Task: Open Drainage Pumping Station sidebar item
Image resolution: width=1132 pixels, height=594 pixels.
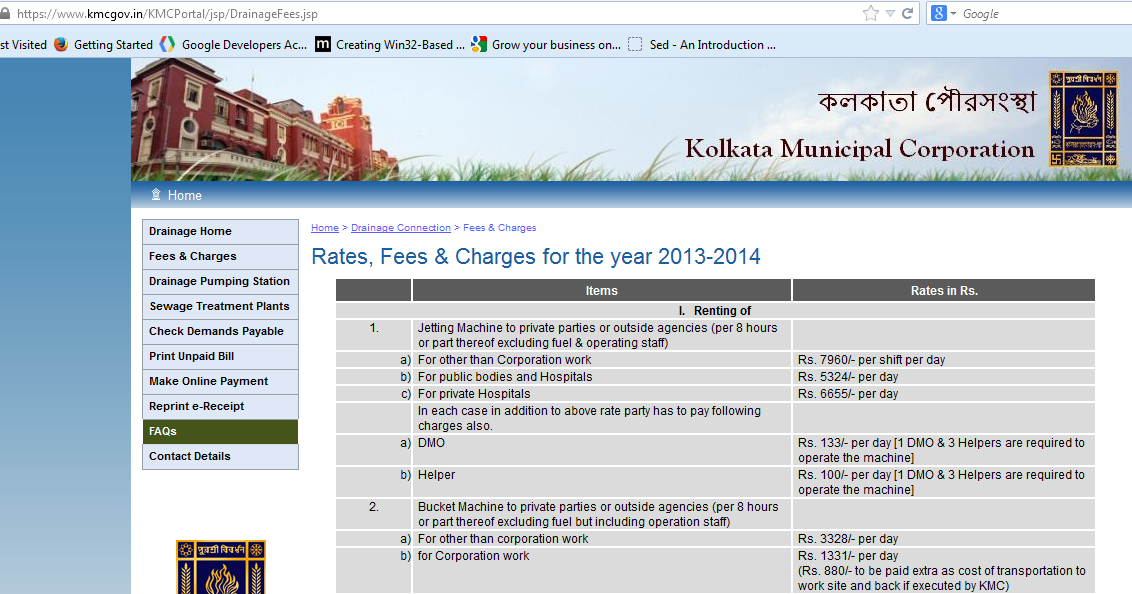Action: 220,281
